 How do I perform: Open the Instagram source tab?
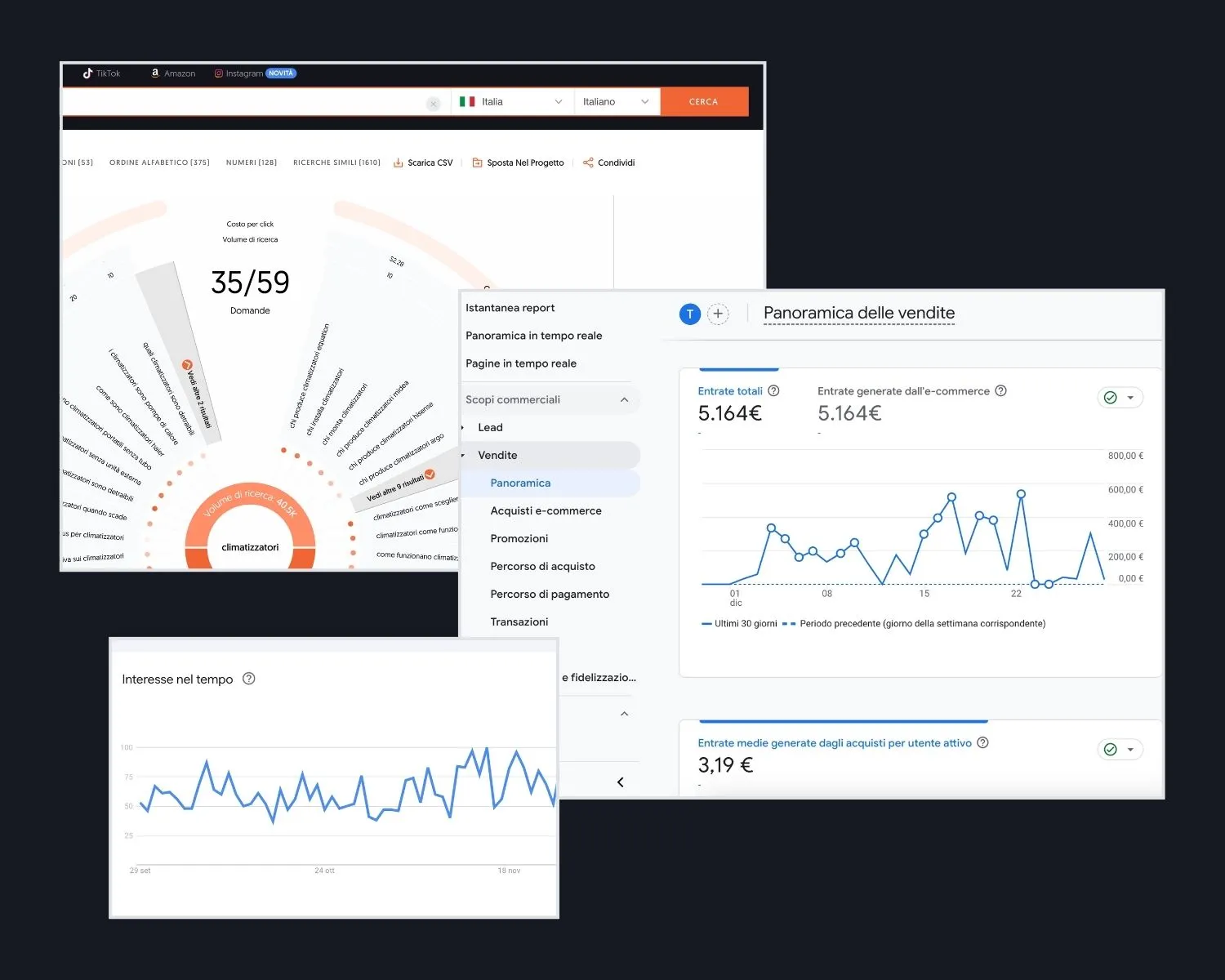[255, 73]
